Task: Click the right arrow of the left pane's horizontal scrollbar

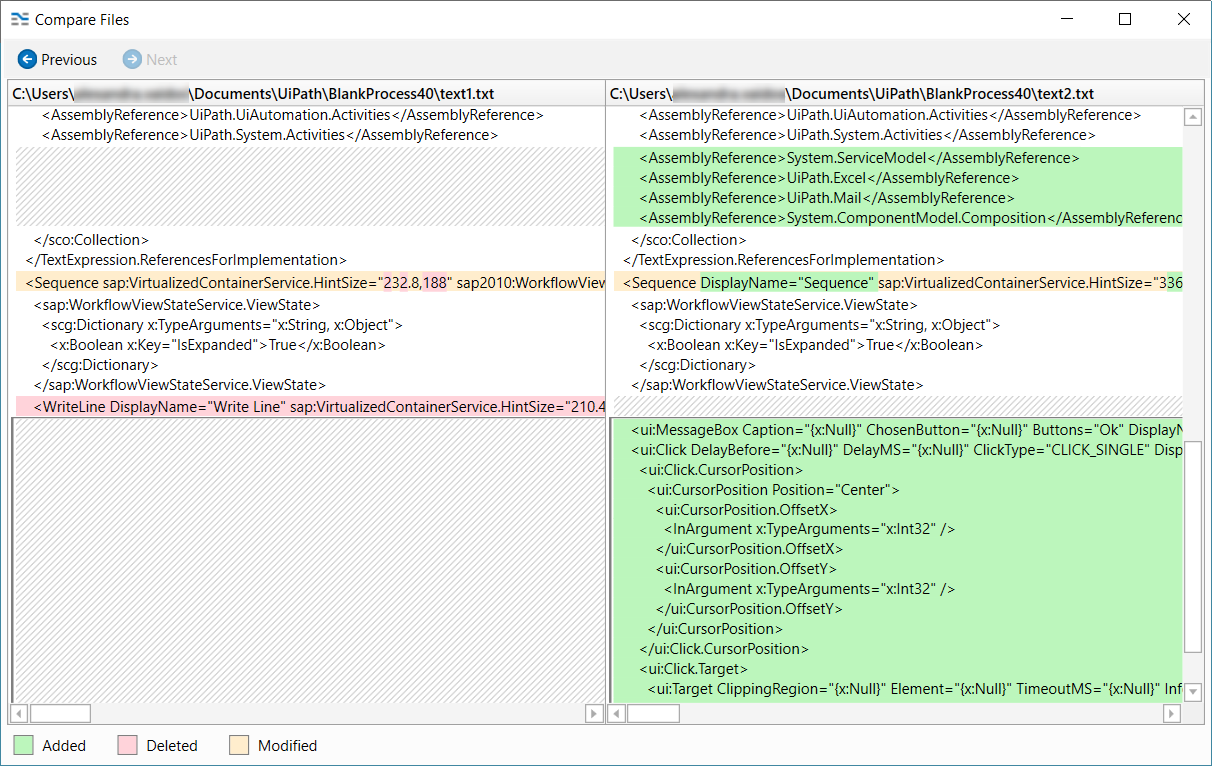Action: tap(596, 713)
